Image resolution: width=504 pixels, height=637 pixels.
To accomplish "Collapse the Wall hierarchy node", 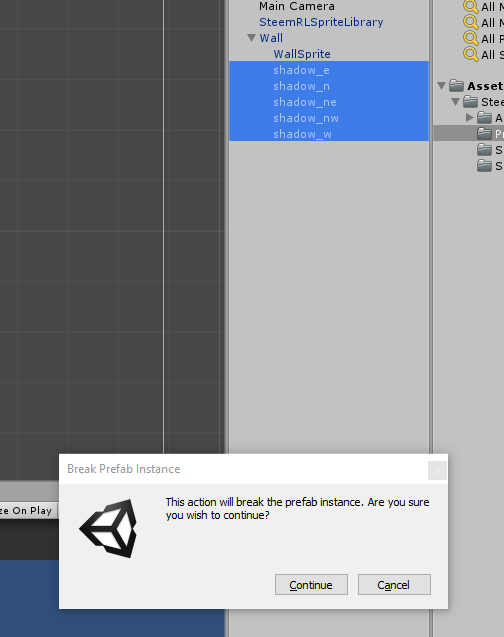I will (x=251, y=38).
